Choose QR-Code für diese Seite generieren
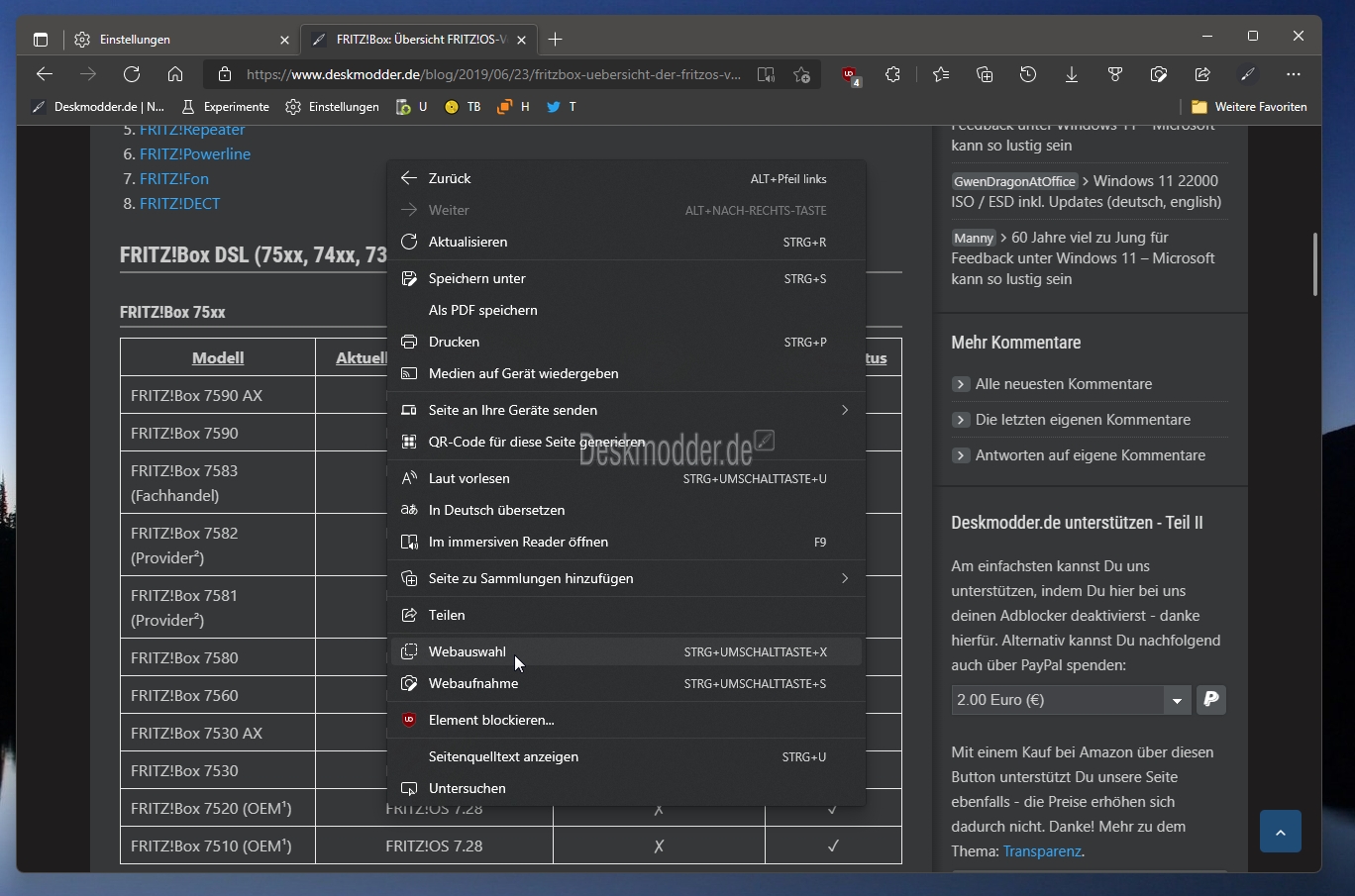1355x896 pixels. pos(626,442)
